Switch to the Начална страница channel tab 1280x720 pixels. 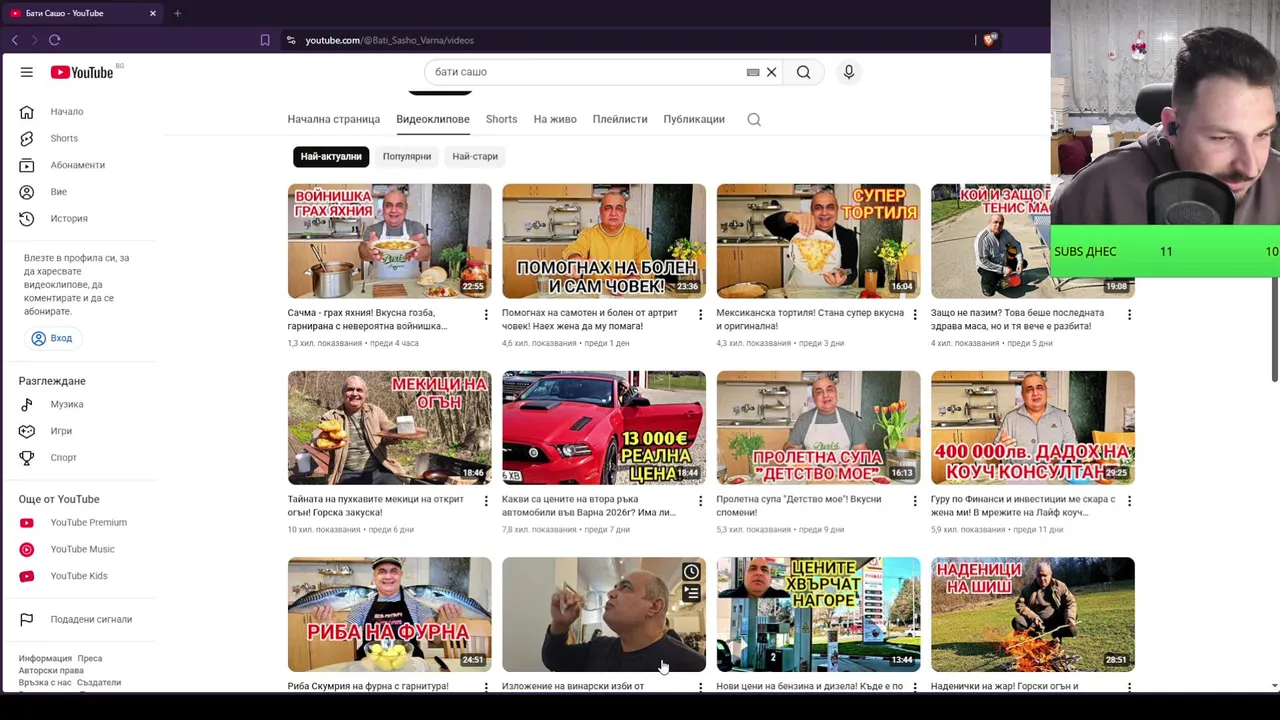pyautogui.click(x=333, y=119)
